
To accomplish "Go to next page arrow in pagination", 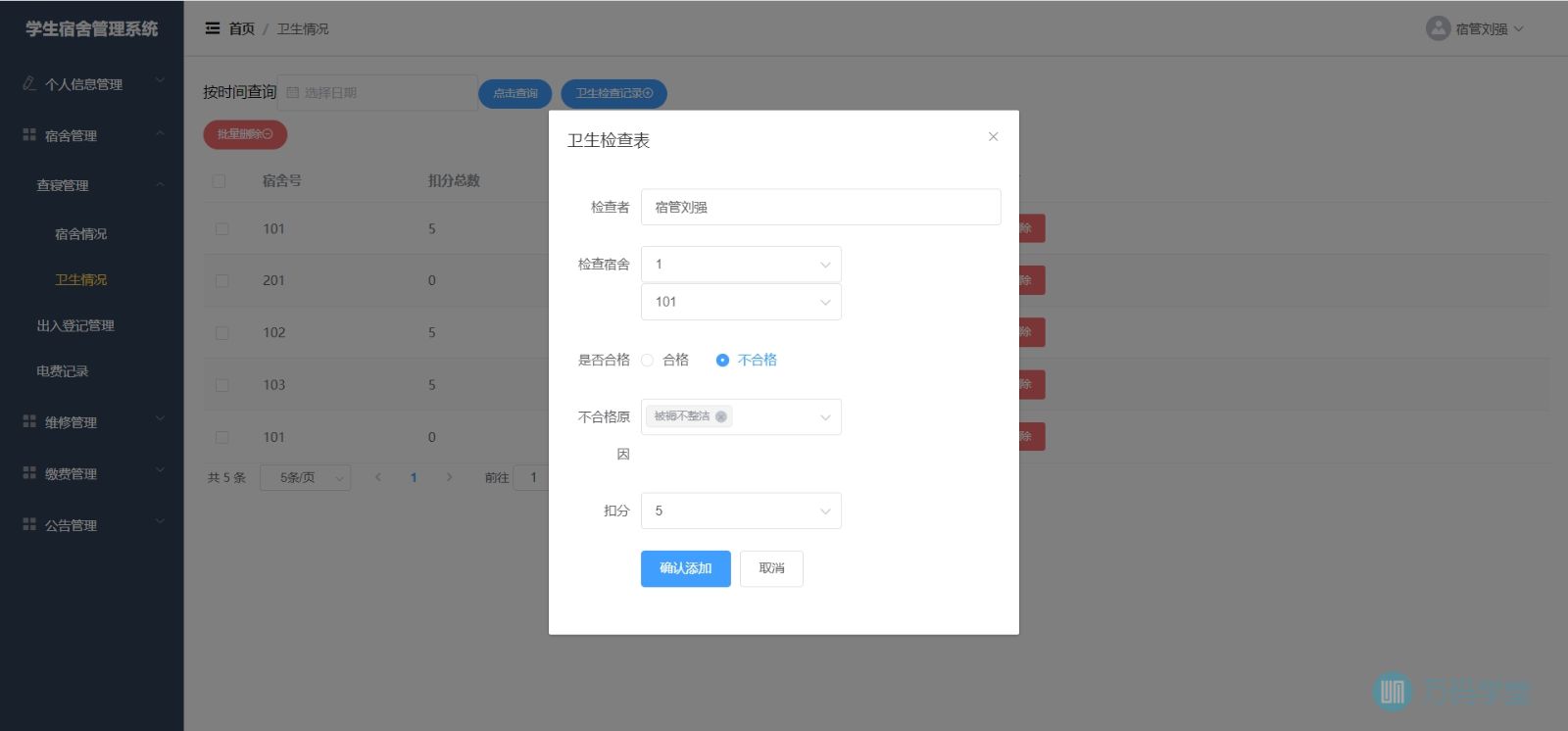I will 449,477.
